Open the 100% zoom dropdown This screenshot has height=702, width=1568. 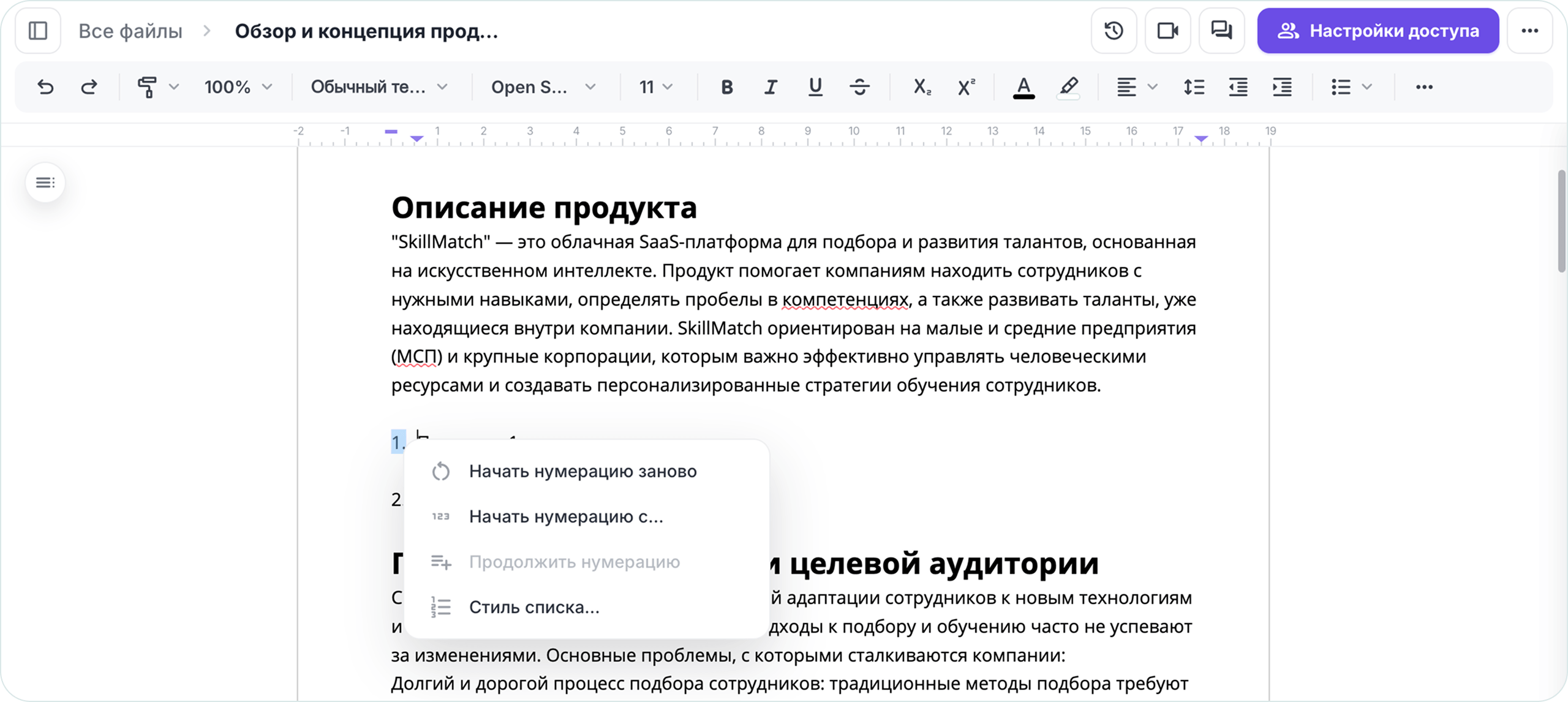(x=238, y=87)
